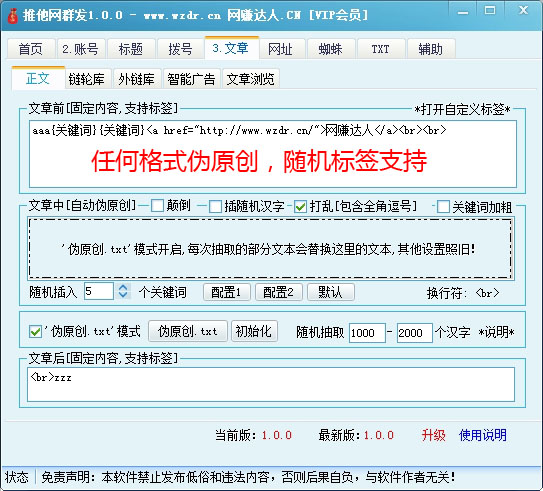The width and height of the screenshot is (543, 491).
Task: Click the 当前版 1.0.0 version text
Action: click(253, 435)
